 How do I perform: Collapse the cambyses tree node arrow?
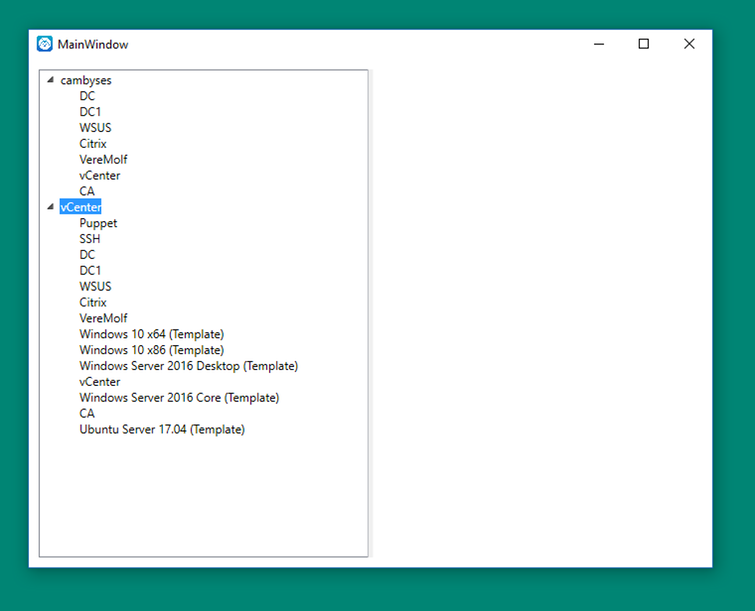click(x=51, y=80)
